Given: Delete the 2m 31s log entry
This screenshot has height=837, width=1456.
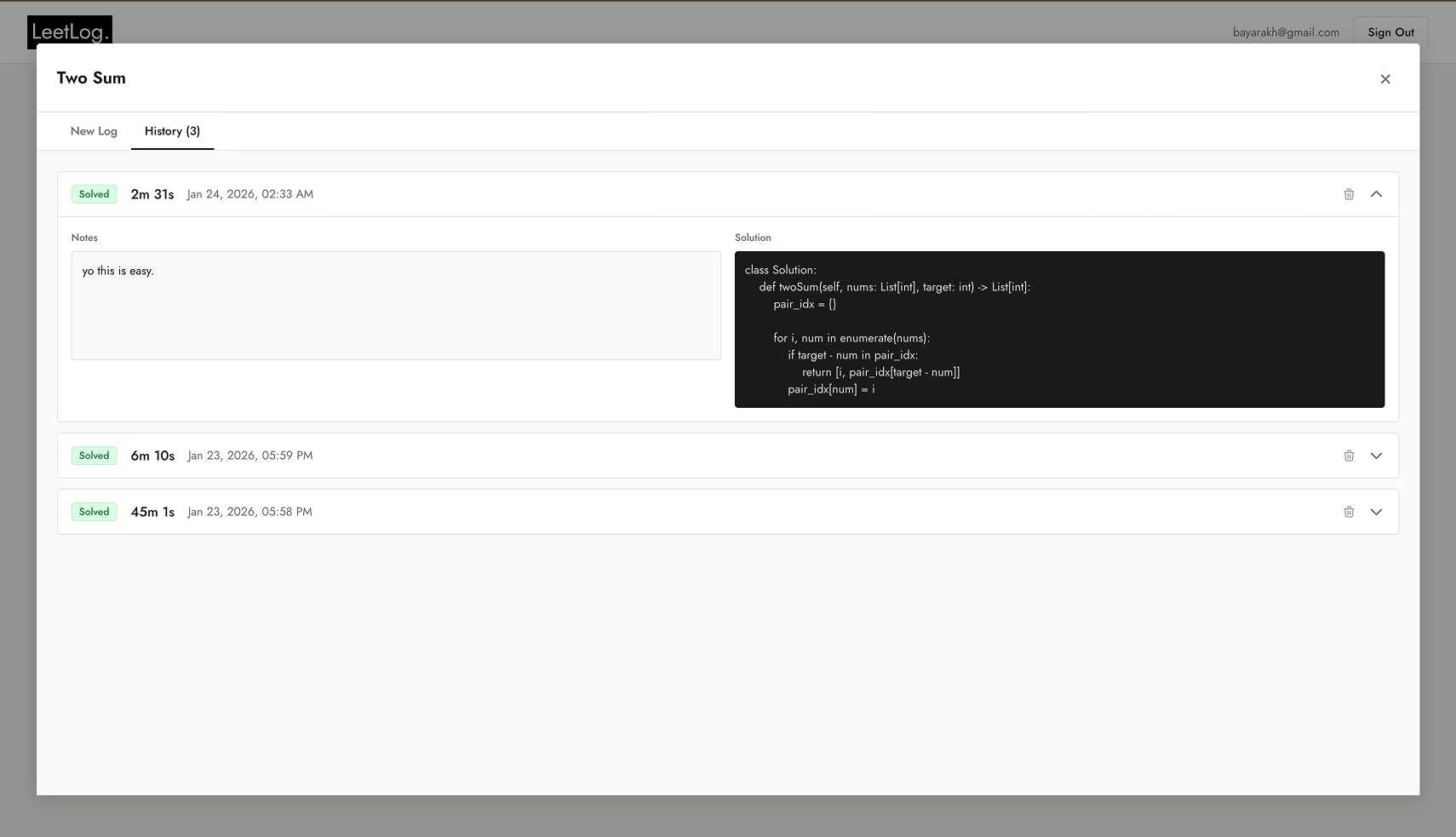Looking at the screenshot, I should (x=1348, y=194).
